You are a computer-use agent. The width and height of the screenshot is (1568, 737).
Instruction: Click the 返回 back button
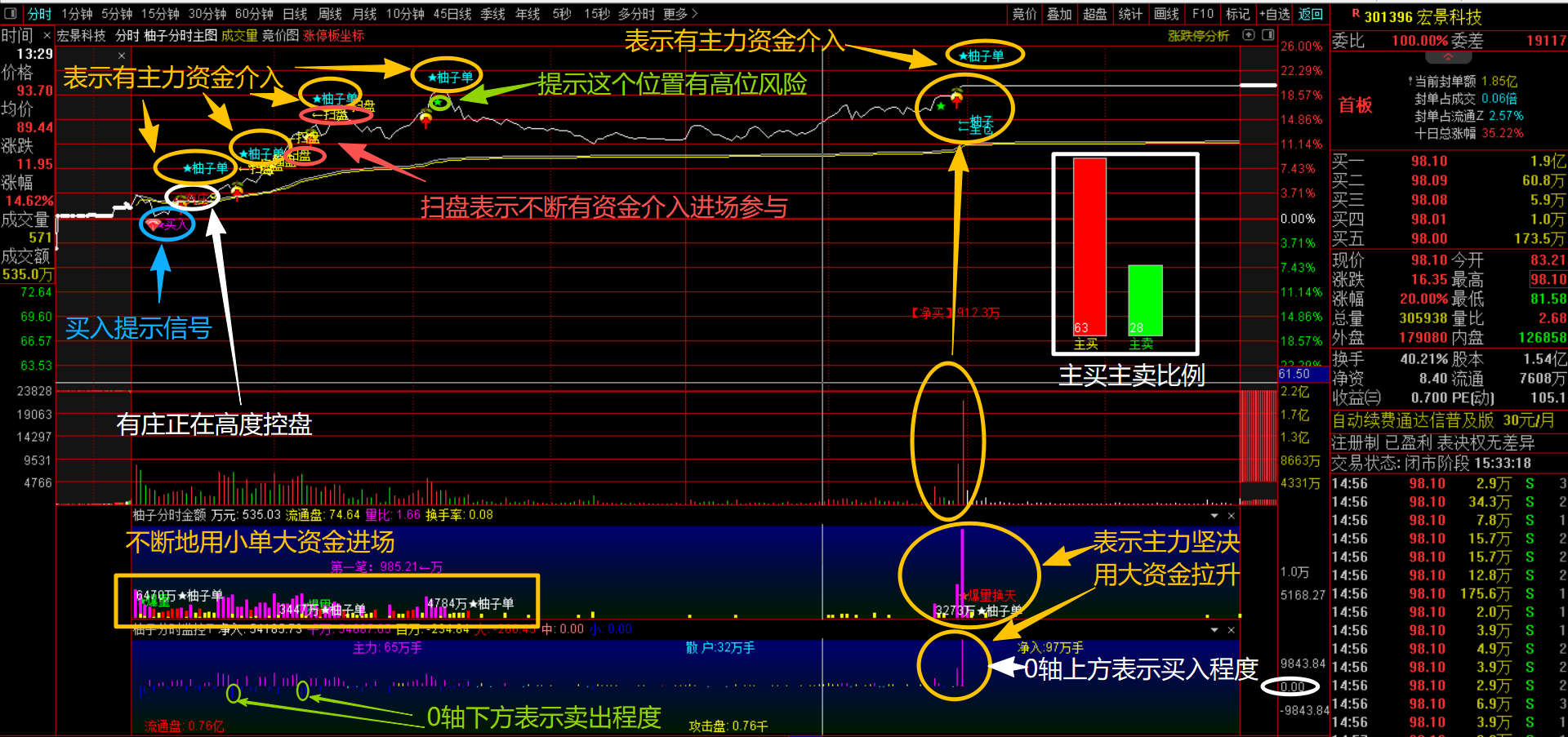(x=1311, y=14)
